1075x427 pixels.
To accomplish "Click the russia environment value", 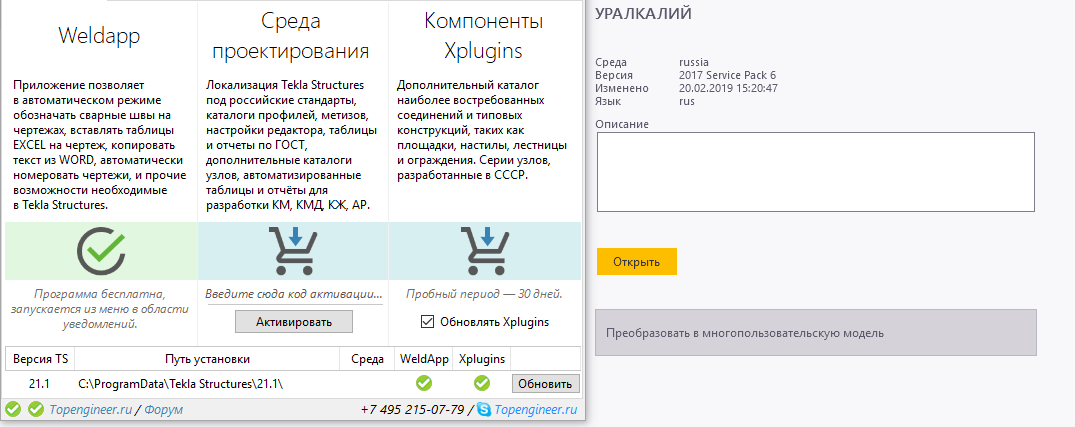I will 694,62.
